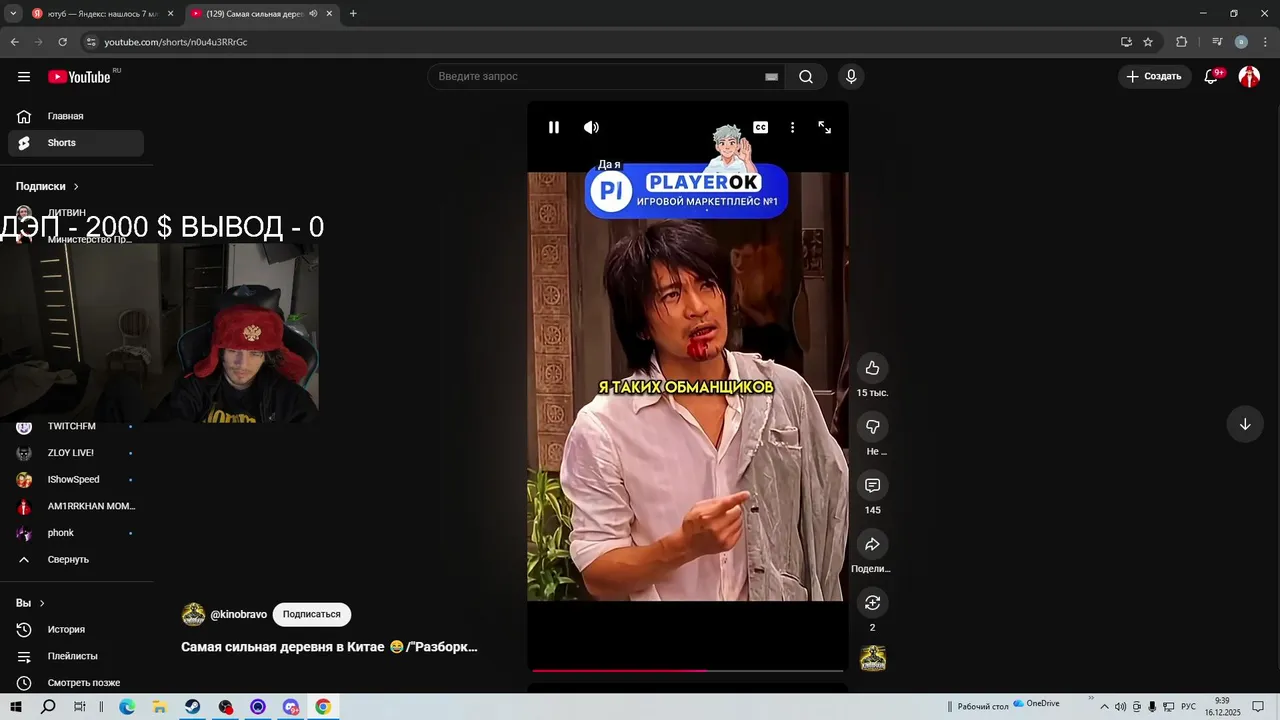The width and height of the screenshot is (1280, 720).
Task: Reload the page with refresh icon
Action: 62,42
